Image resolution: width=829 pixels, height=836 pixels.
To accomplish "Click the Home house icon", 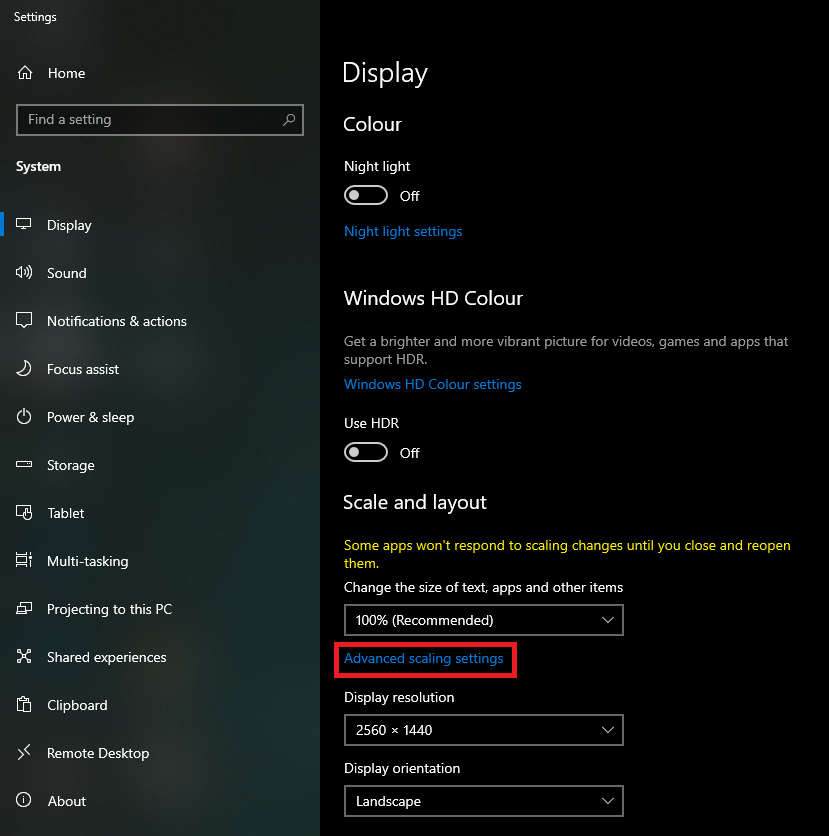I will [x=25, y=73].
